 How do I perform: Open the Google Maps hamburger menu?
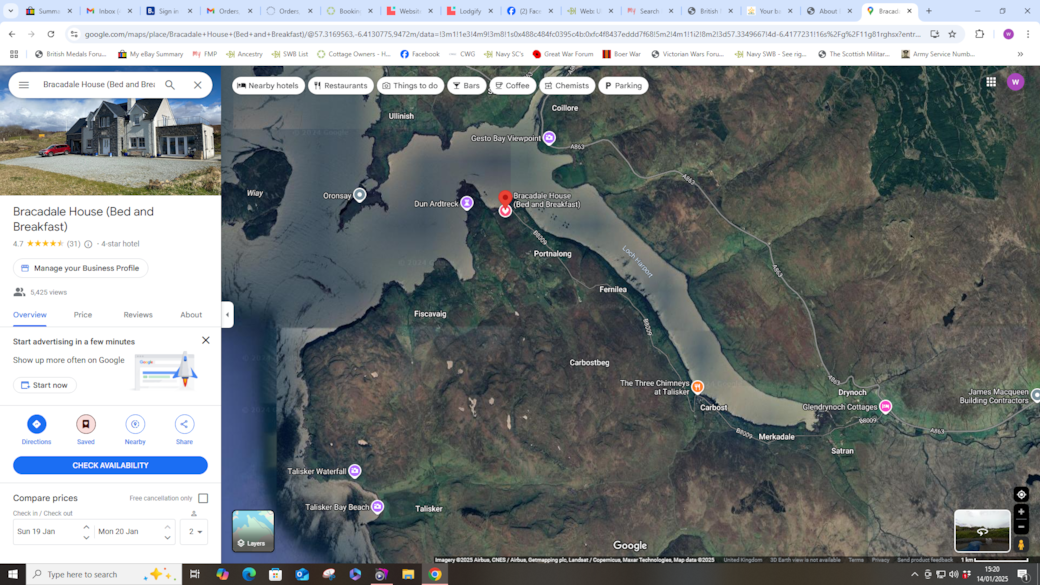click(24, 85)
